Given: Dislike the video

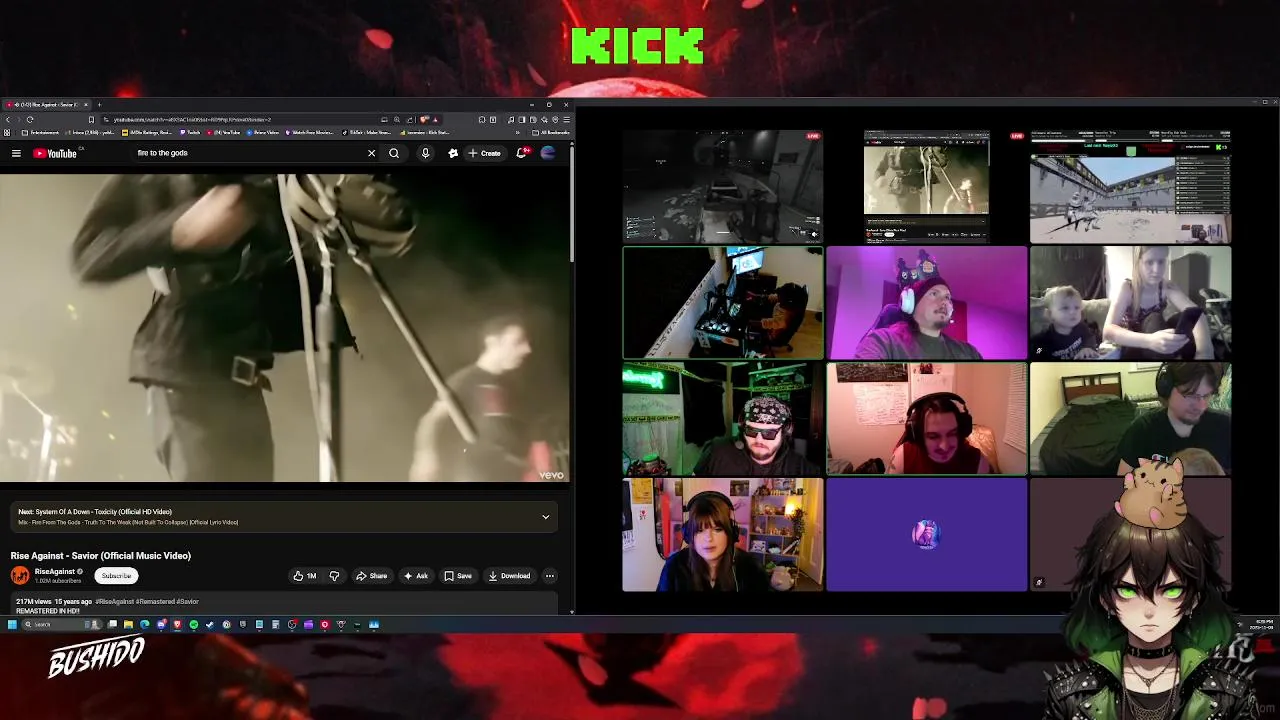Looking at the screenshot, I should click(x=334, y=576).
